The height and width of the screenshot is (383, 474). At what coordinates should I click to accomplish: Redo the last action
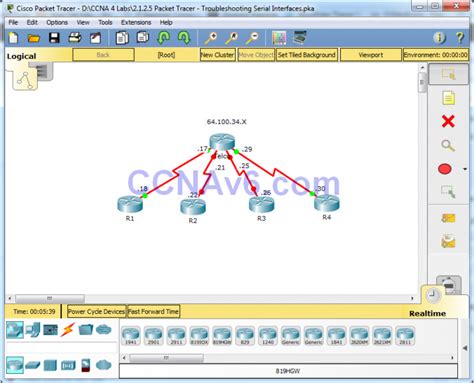184,38
